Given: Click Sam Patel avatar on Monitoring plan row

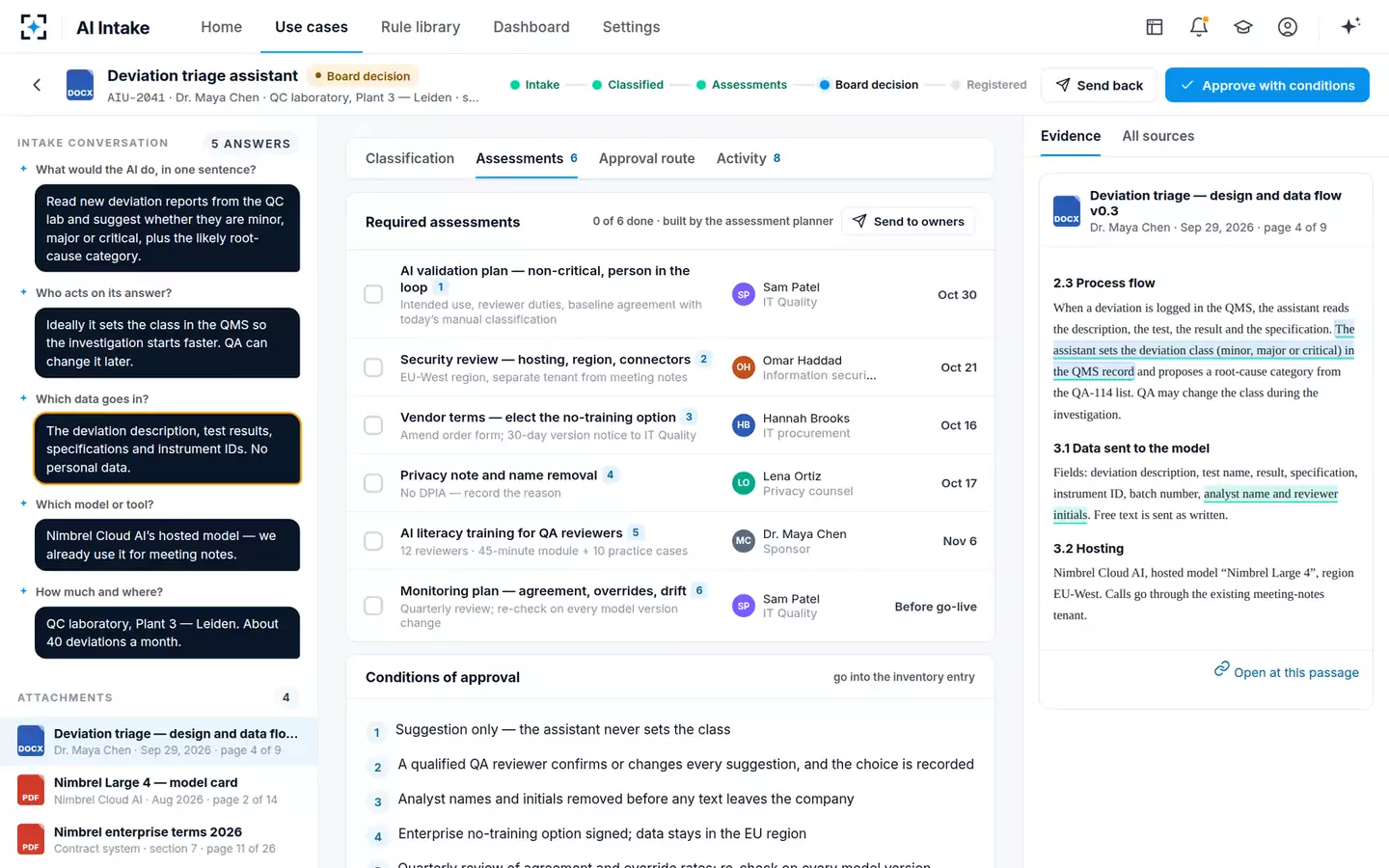Looking at the screenshot, I should 743,606.
